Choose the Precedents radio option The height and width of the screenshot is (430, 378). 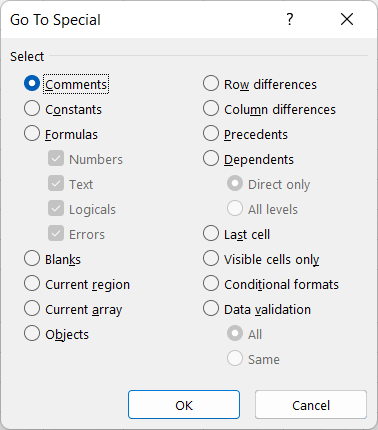[x=211, y=133]
